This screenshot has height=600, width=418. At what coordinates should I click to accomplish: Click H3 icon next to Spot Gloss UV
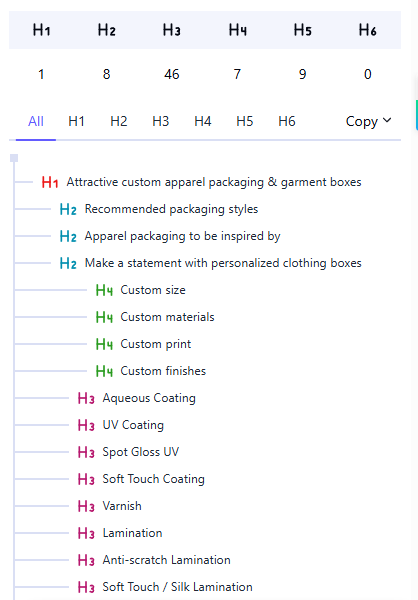click(x=86, y=452)
